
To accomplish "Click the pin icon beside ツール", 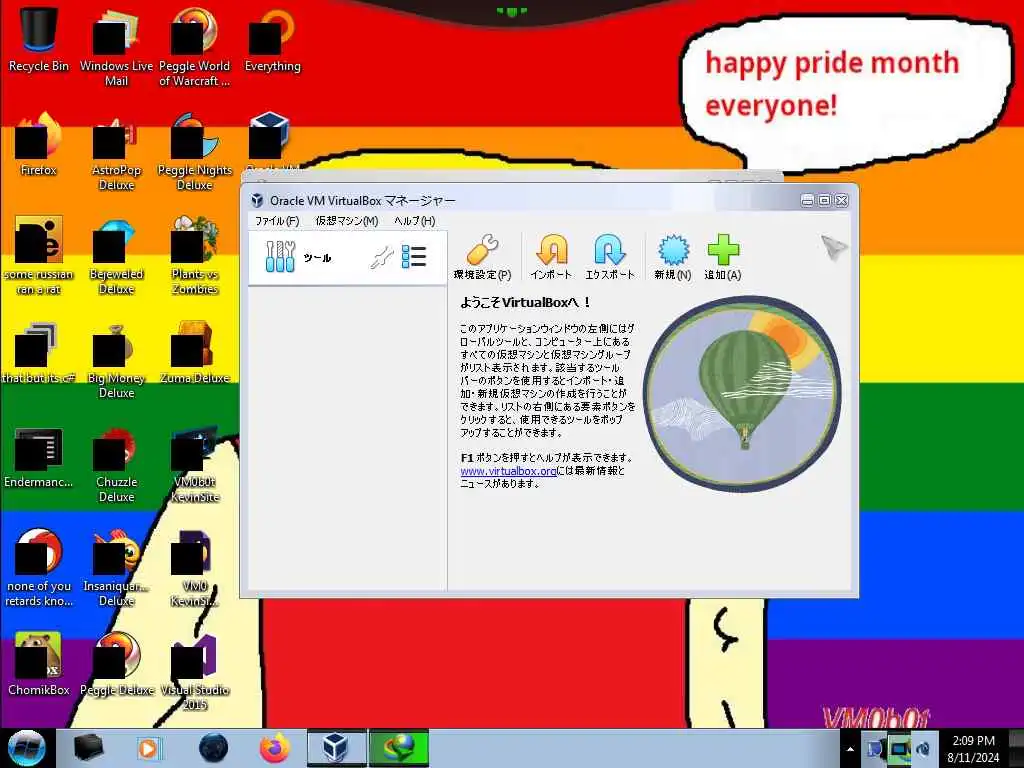I will [381, 258].
